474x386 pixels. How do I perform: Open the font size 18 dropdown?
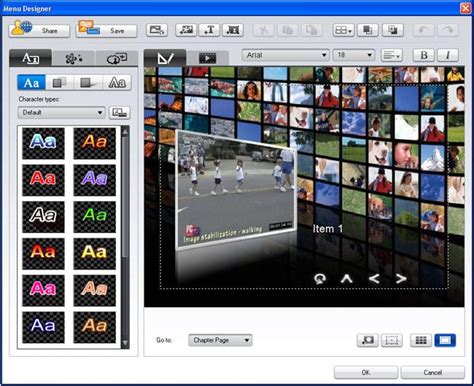(354, 55)
